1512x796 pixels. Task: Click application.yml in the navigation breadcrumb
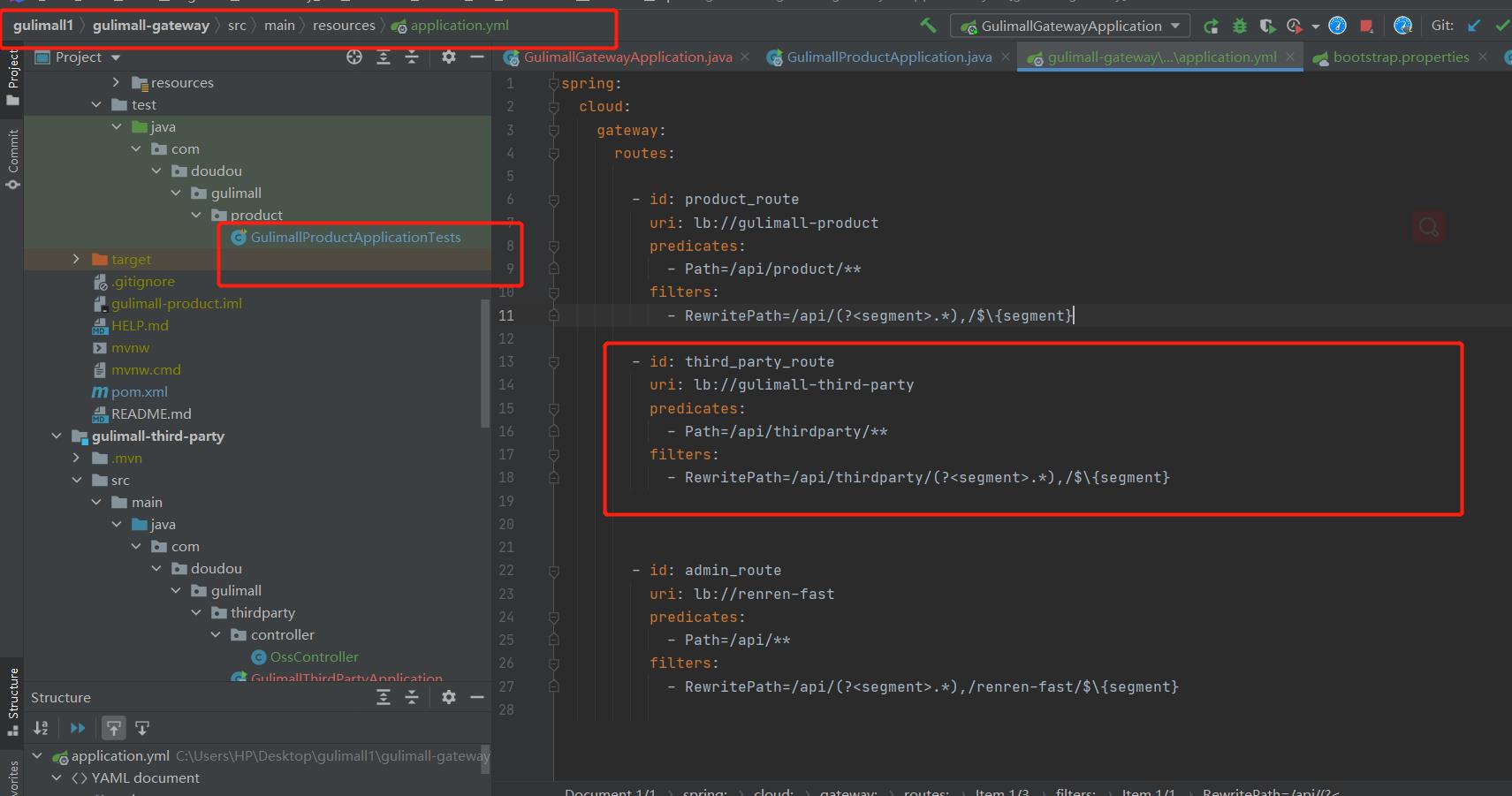click(451, 26)
